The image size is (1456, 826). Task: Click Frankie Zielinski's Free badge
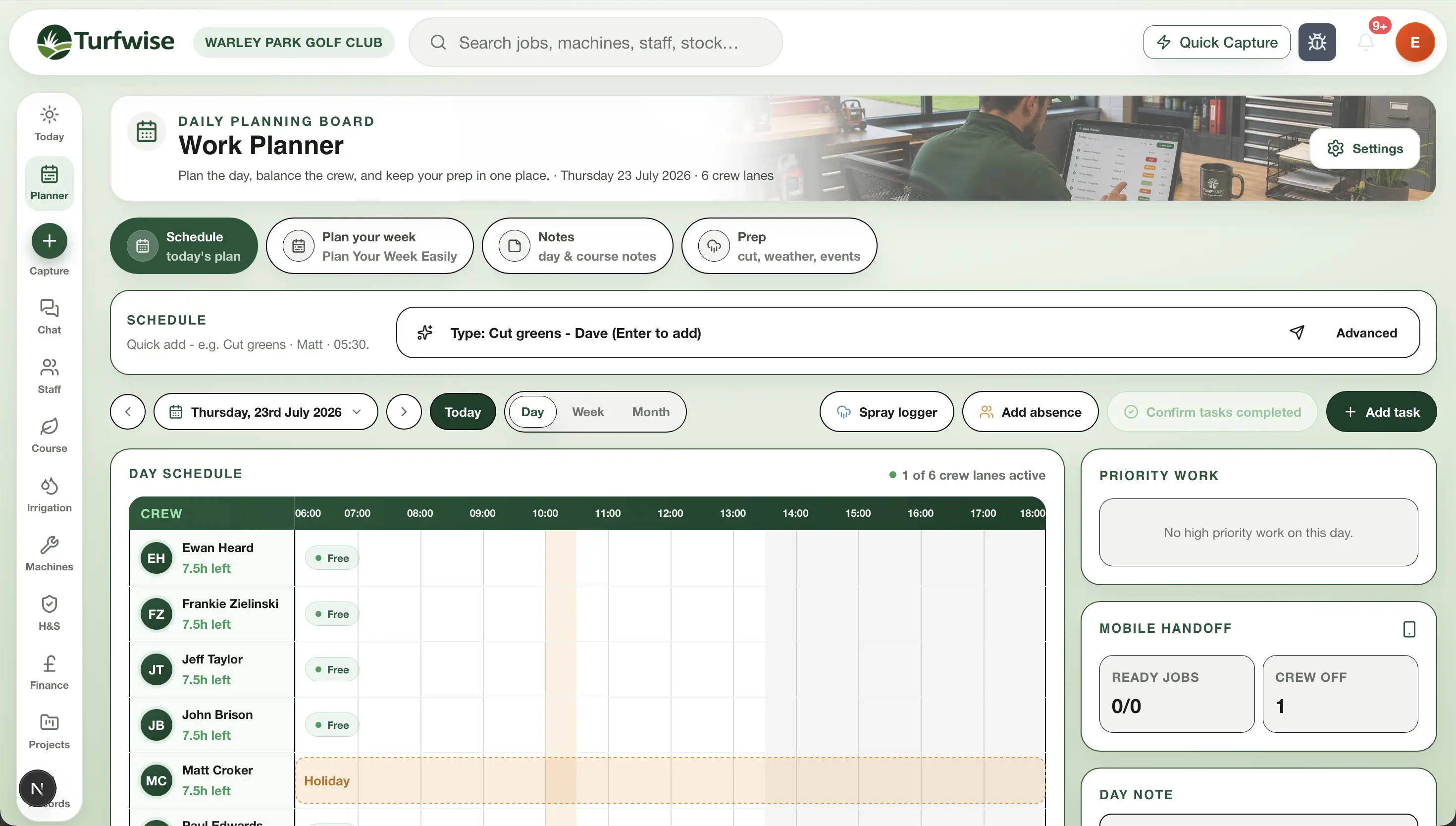pos(332,614)
